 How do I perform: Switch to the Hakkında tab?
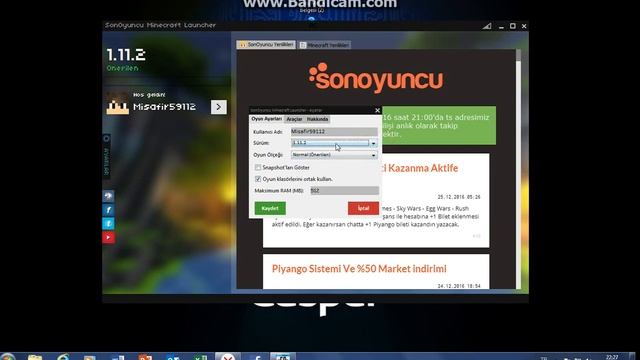click(317, 119)
